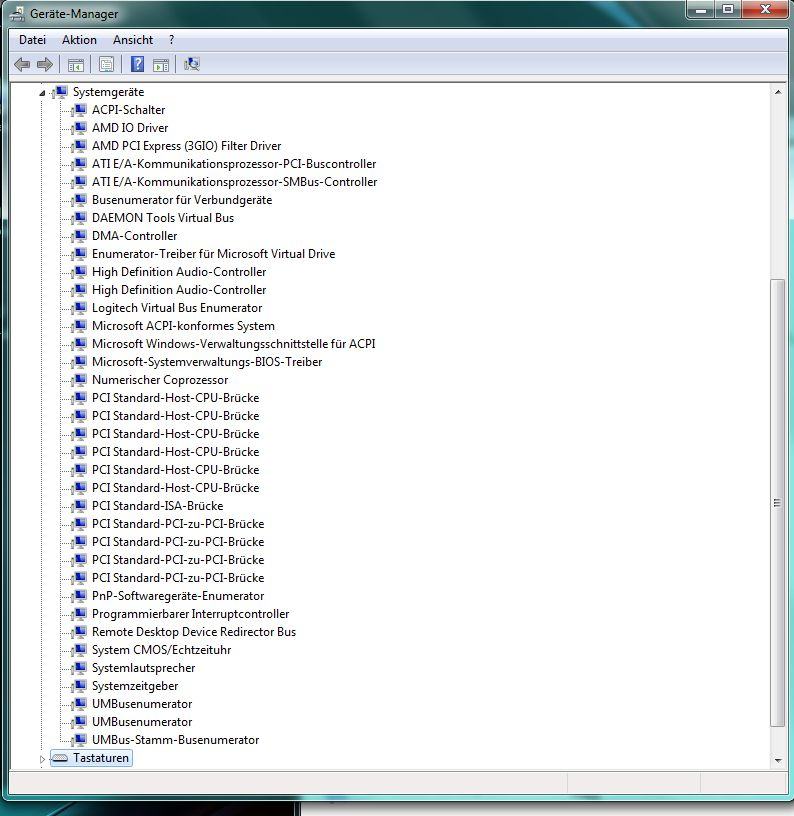Open Help with the blue question mark icon
The height and width of the screenshot is (816, 794).
(x=137, y=64)
